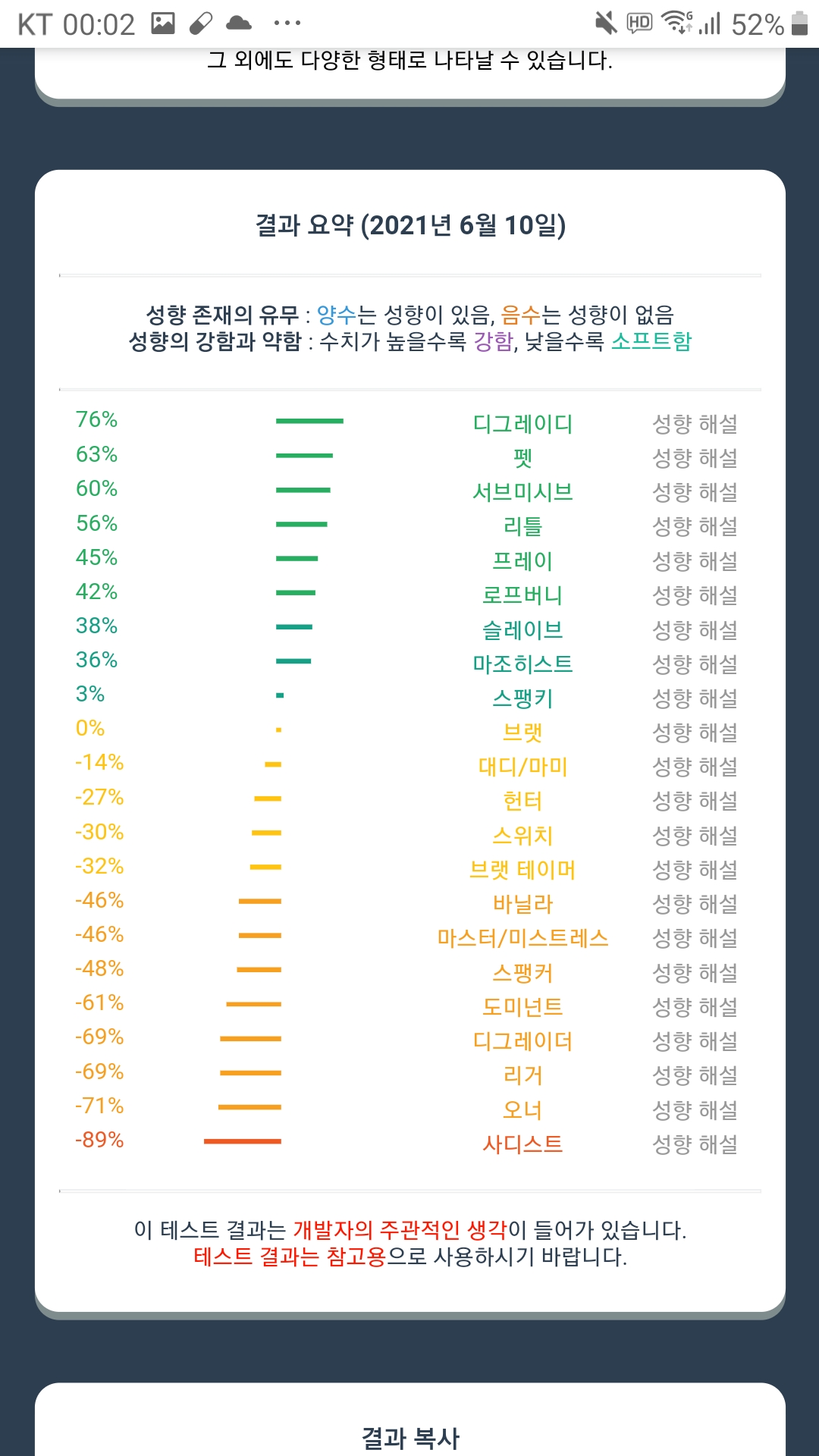Open 성향 해설 for 스위치

click(695, 836)
